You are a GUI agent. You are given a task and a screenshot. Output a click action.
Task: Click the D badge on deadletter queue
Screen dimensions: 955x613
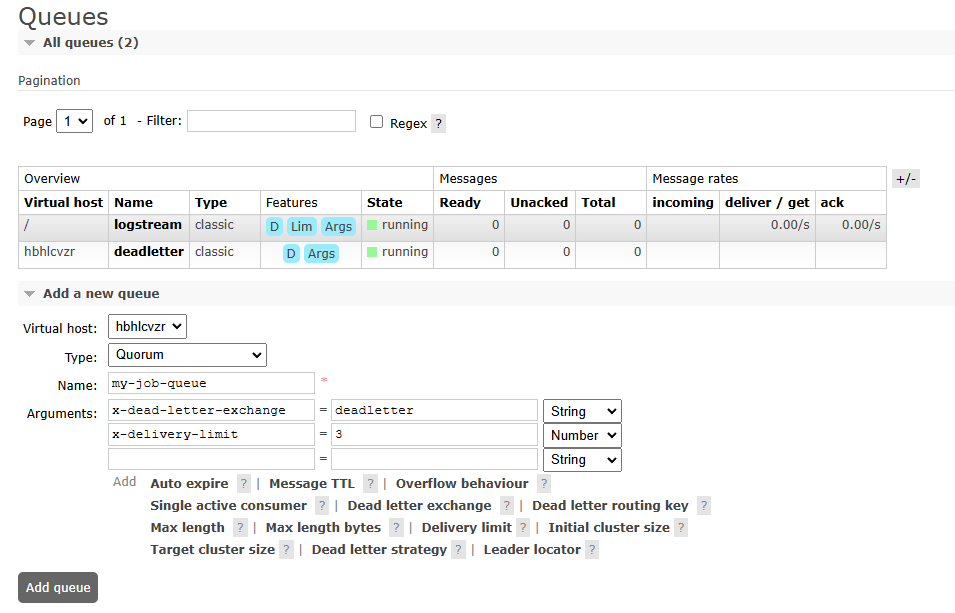[291, 253]
